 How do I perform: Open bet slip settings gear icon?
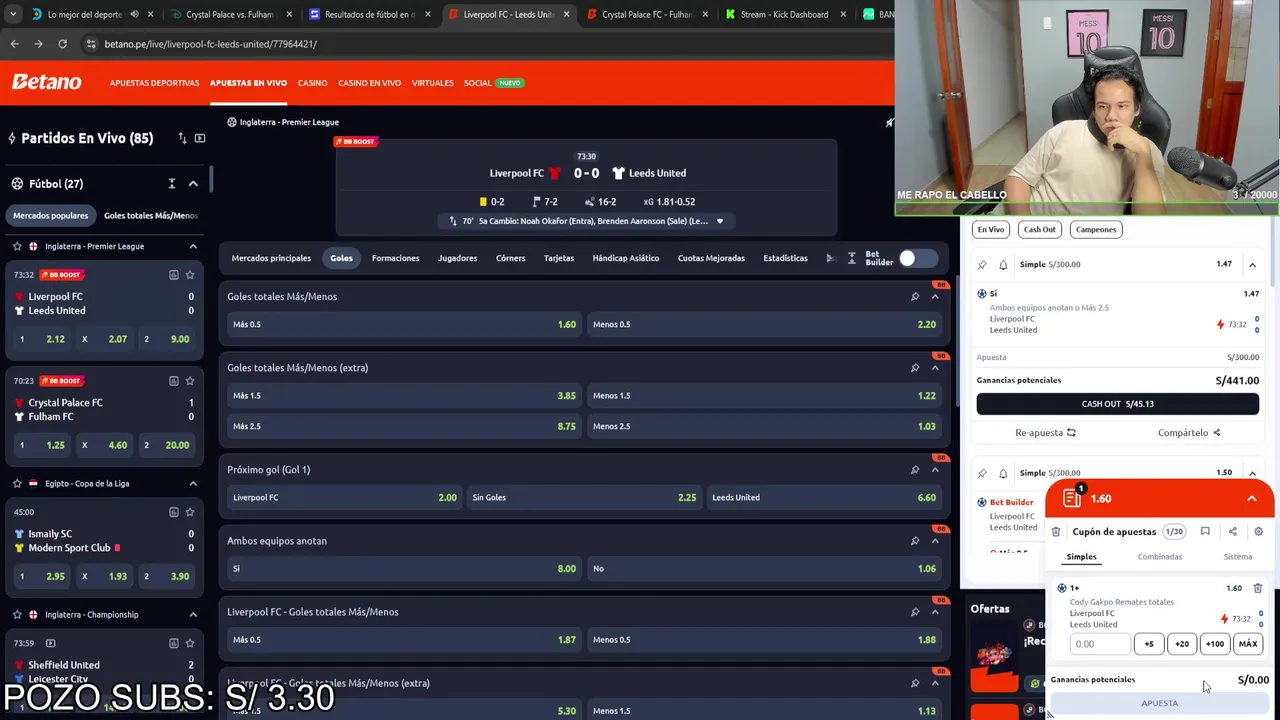tap(1258, 532)
